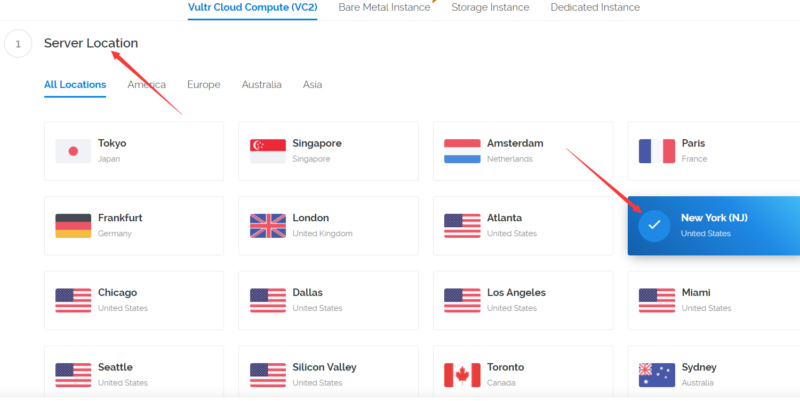The width and height of the screenshot is (800, 401).
Task: Pick the Silicon Valley location card
Action: point(327,375)
